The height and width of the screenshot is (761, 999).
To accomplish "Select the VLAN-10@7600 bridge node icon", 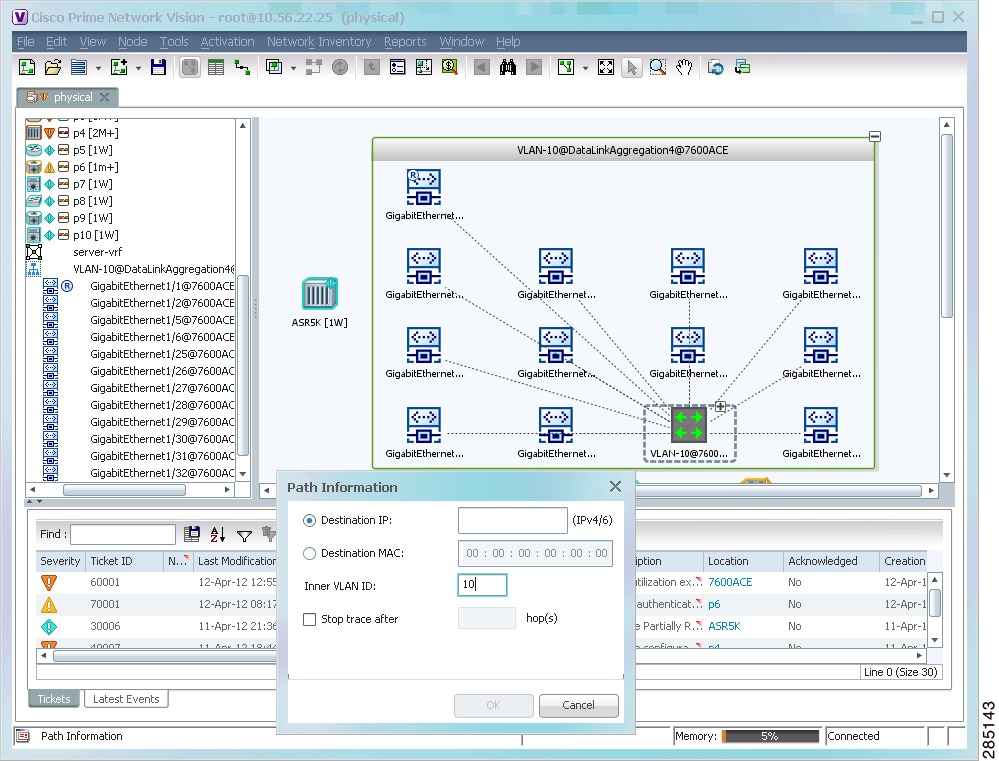I will pos(689,425).
